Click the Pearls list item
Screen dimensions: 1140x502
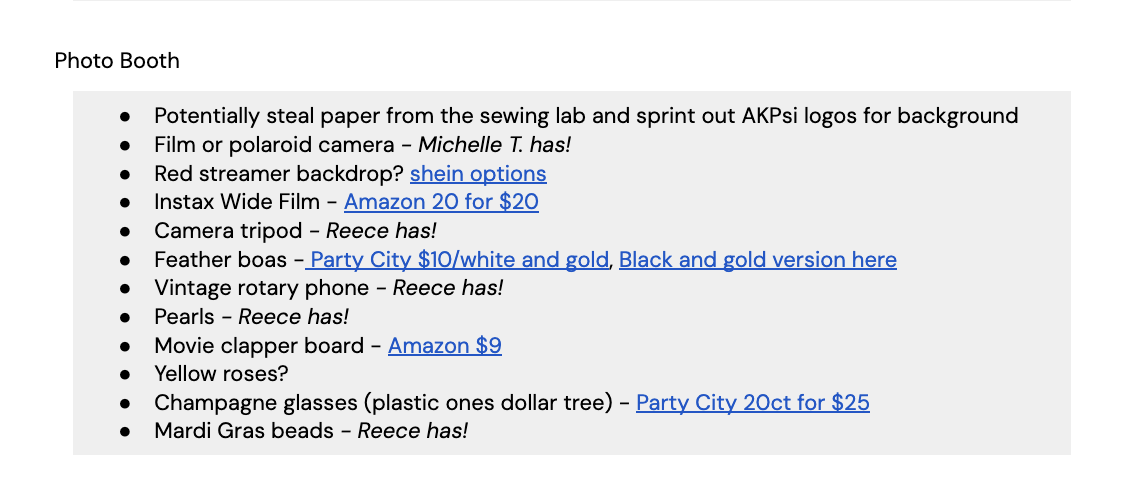[x=252, y=317]
